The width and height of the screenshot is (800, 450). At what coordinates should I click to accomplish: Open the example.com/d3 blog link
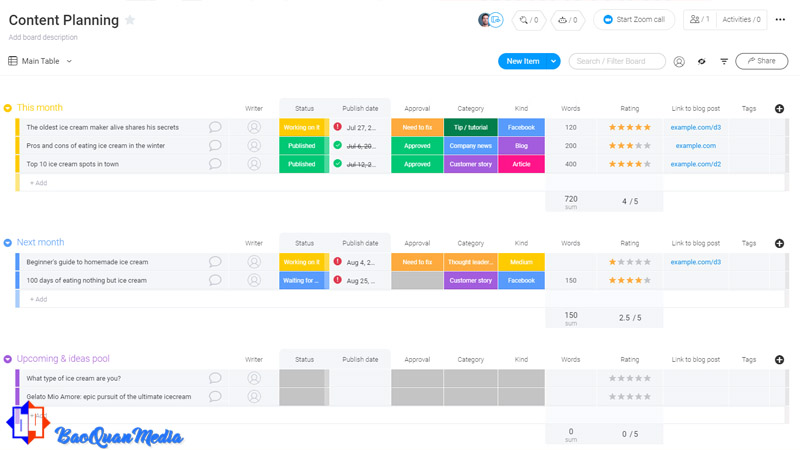click(x=695, y=127)
